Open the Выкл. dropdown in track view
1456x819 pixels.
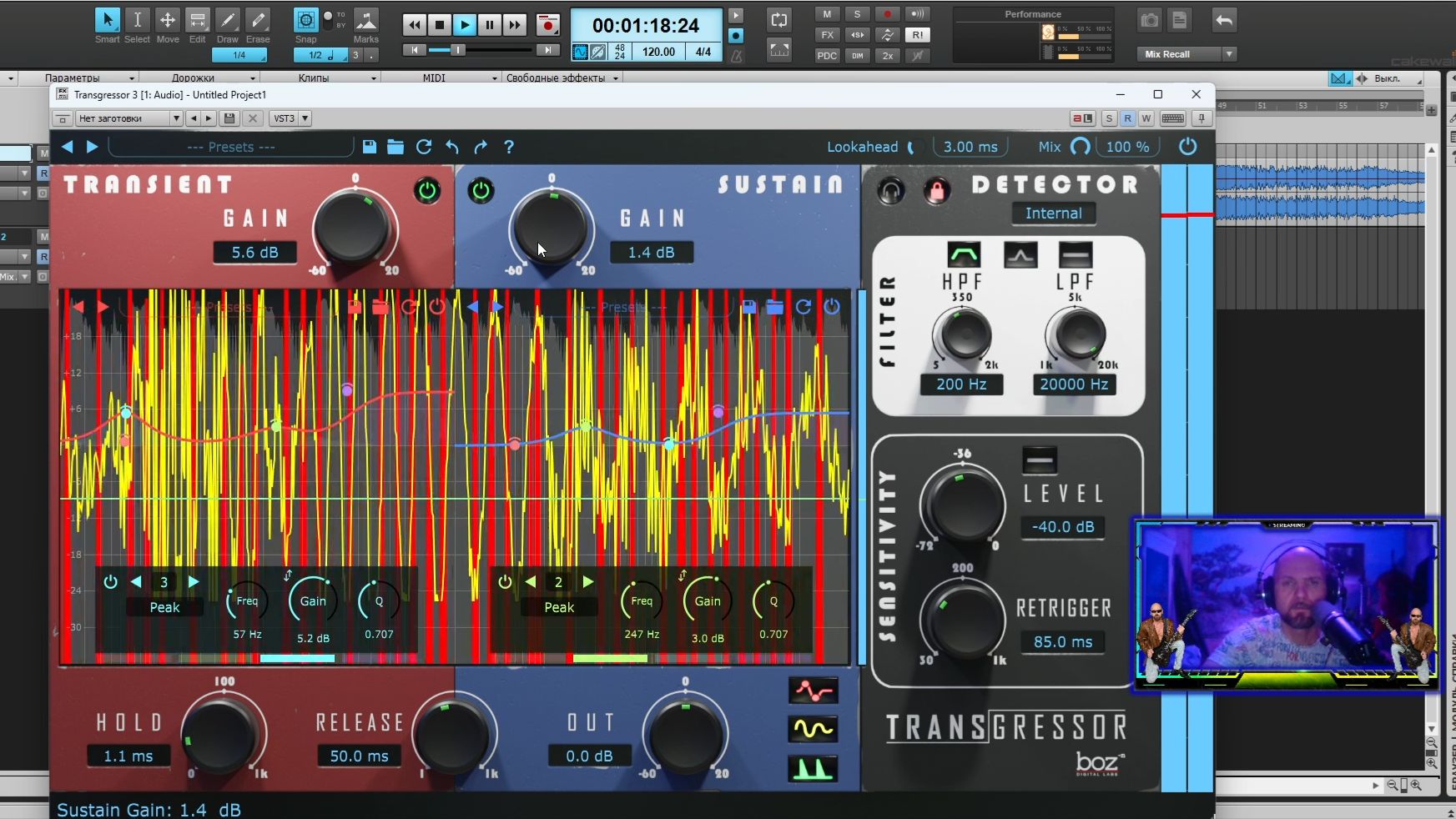(x=1398, y=78)
